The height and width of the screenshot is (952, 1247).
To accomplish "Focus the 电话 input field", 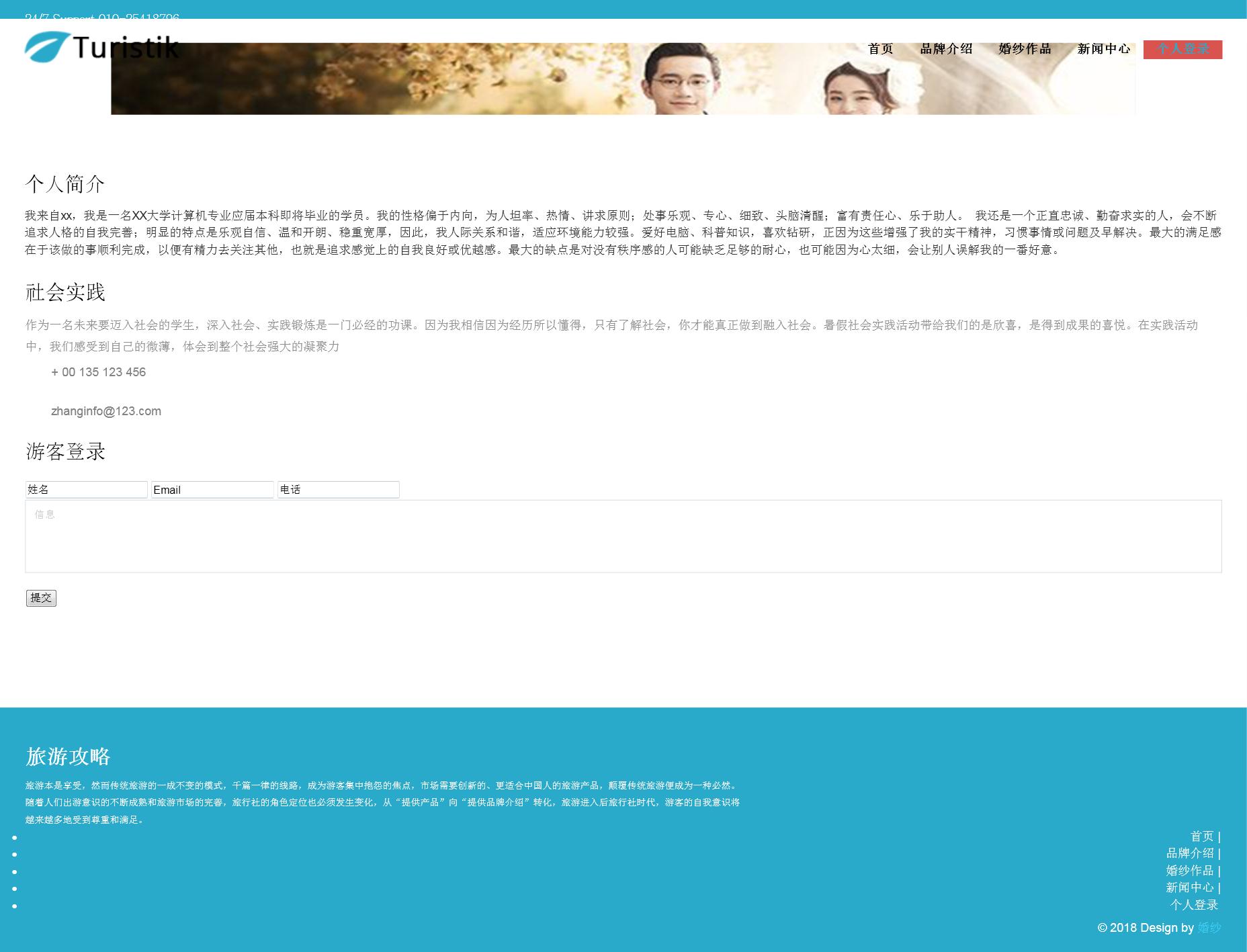I will [339, 490].
